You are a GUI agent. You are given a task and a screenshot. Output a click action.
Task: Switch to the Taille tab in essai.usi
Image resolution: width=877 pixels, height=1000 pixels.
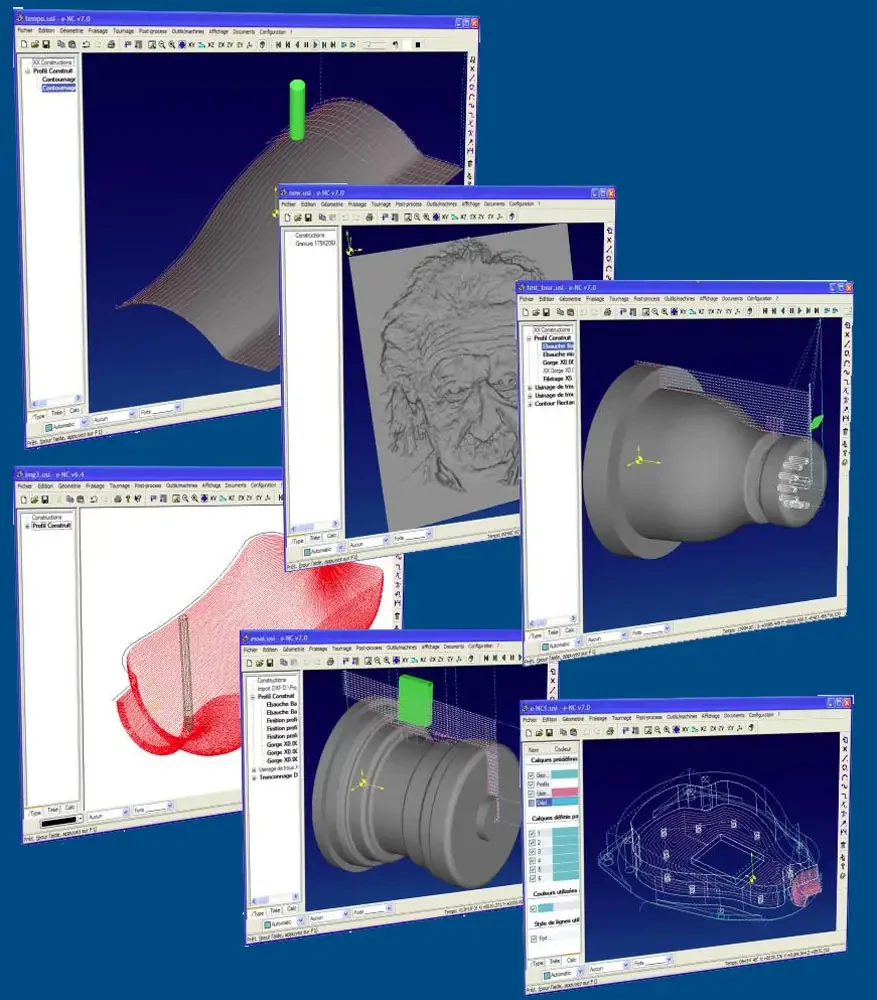(275, 911)
